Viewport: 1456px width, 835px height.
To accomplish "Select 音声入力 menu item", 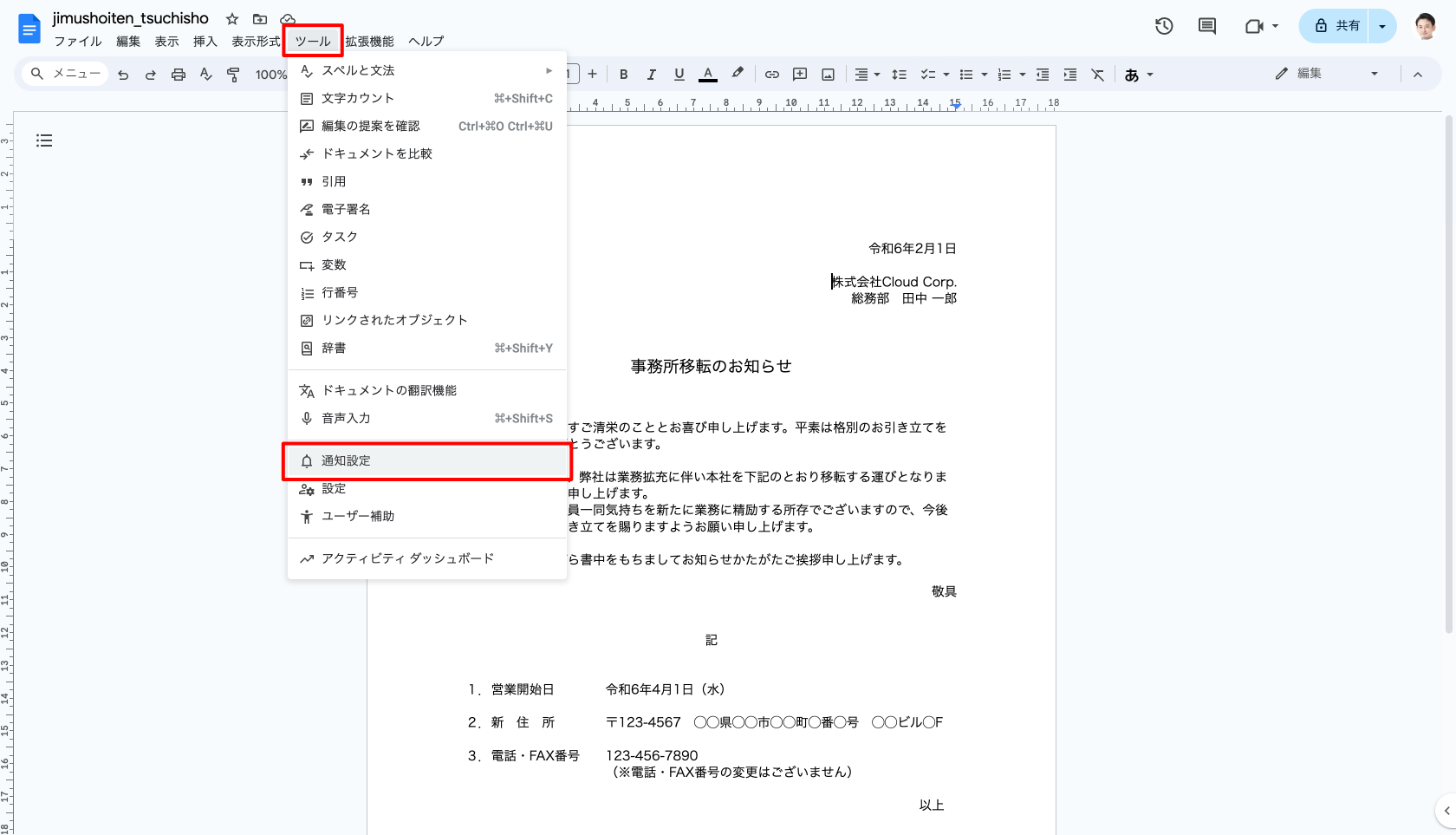I will coord(427,418).
